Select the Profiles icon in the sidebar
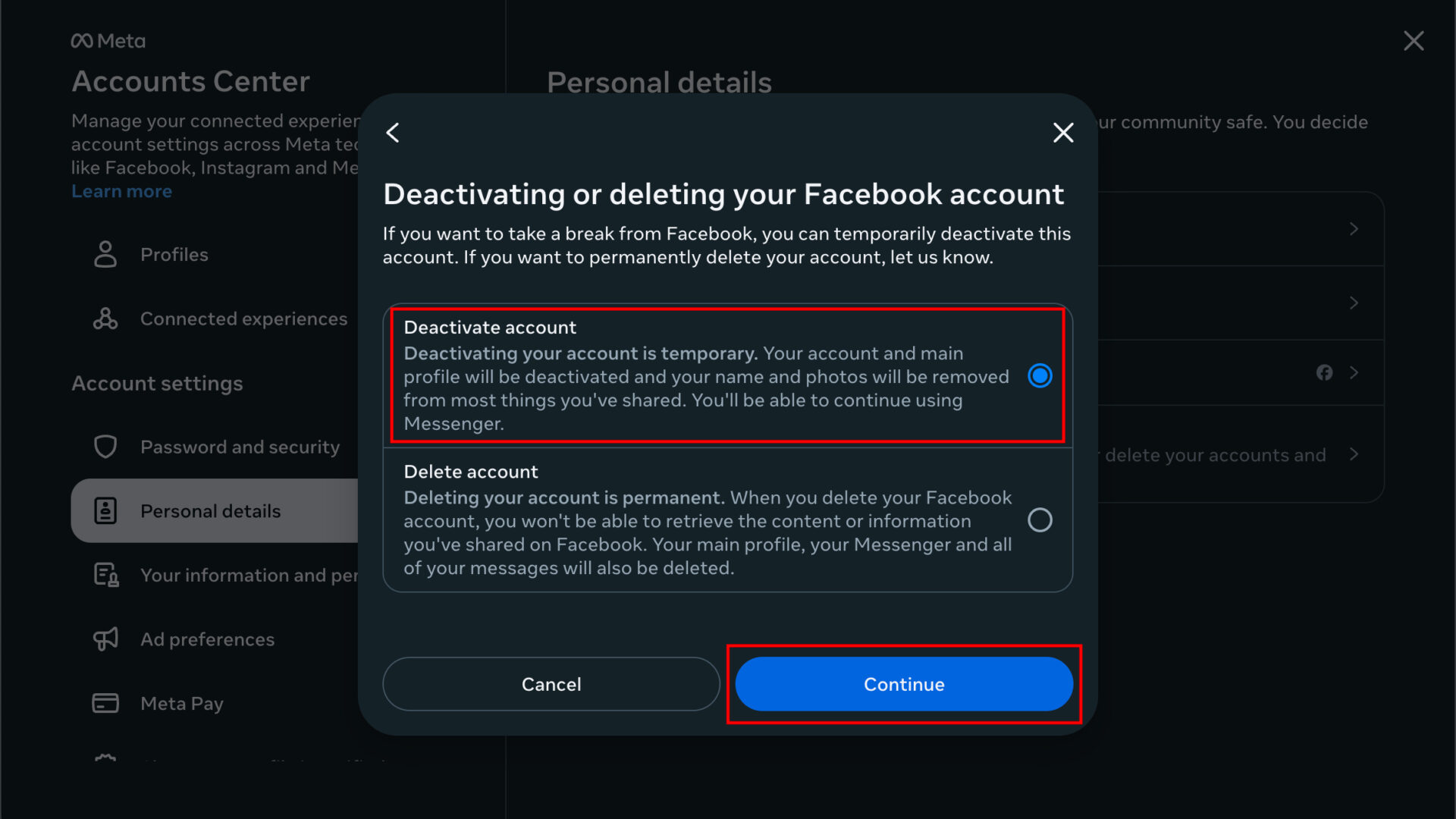The width and height of the screenshot is (1456, 819). (x=105, y=254)
